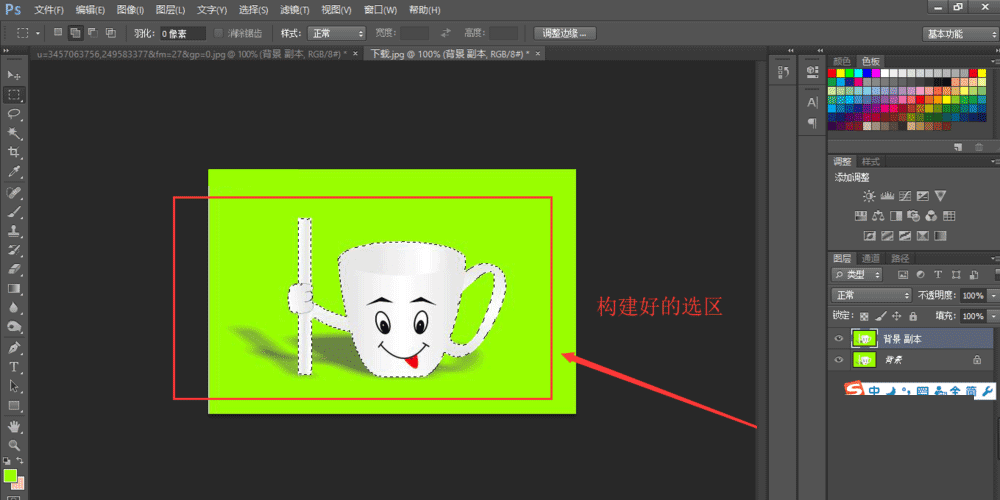Open the layer blend mode 正常 dropdown
The width and height of the screenshot is (1000, 500).
pos(871,296)
